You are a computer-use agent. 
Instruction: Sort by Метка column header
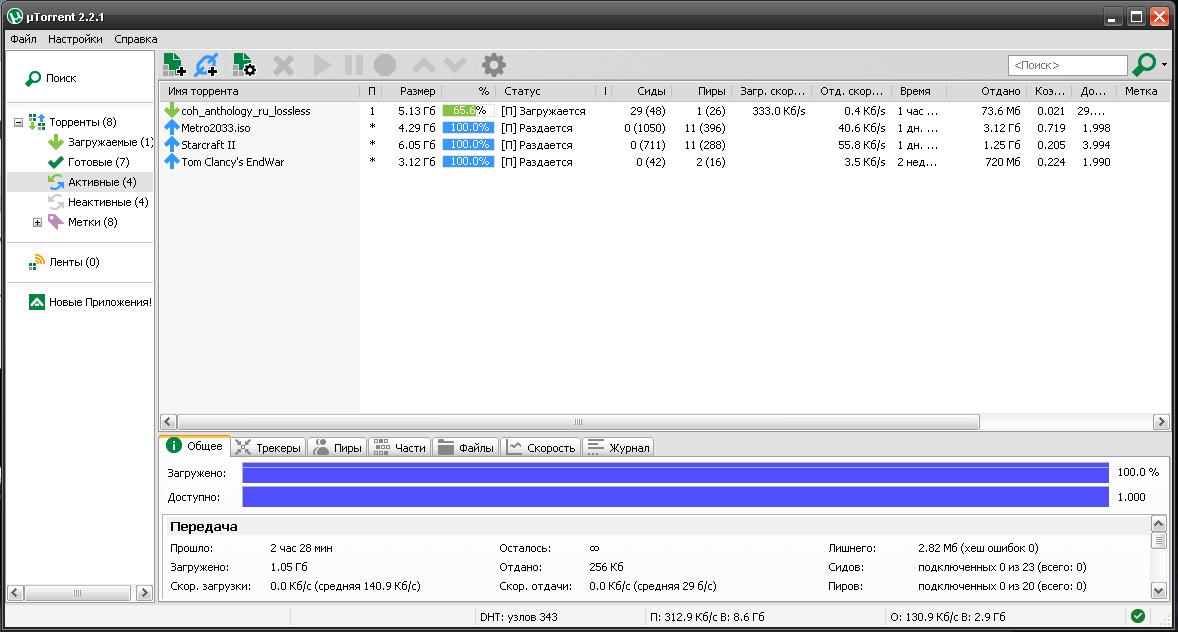click(x=1141, y=91)
